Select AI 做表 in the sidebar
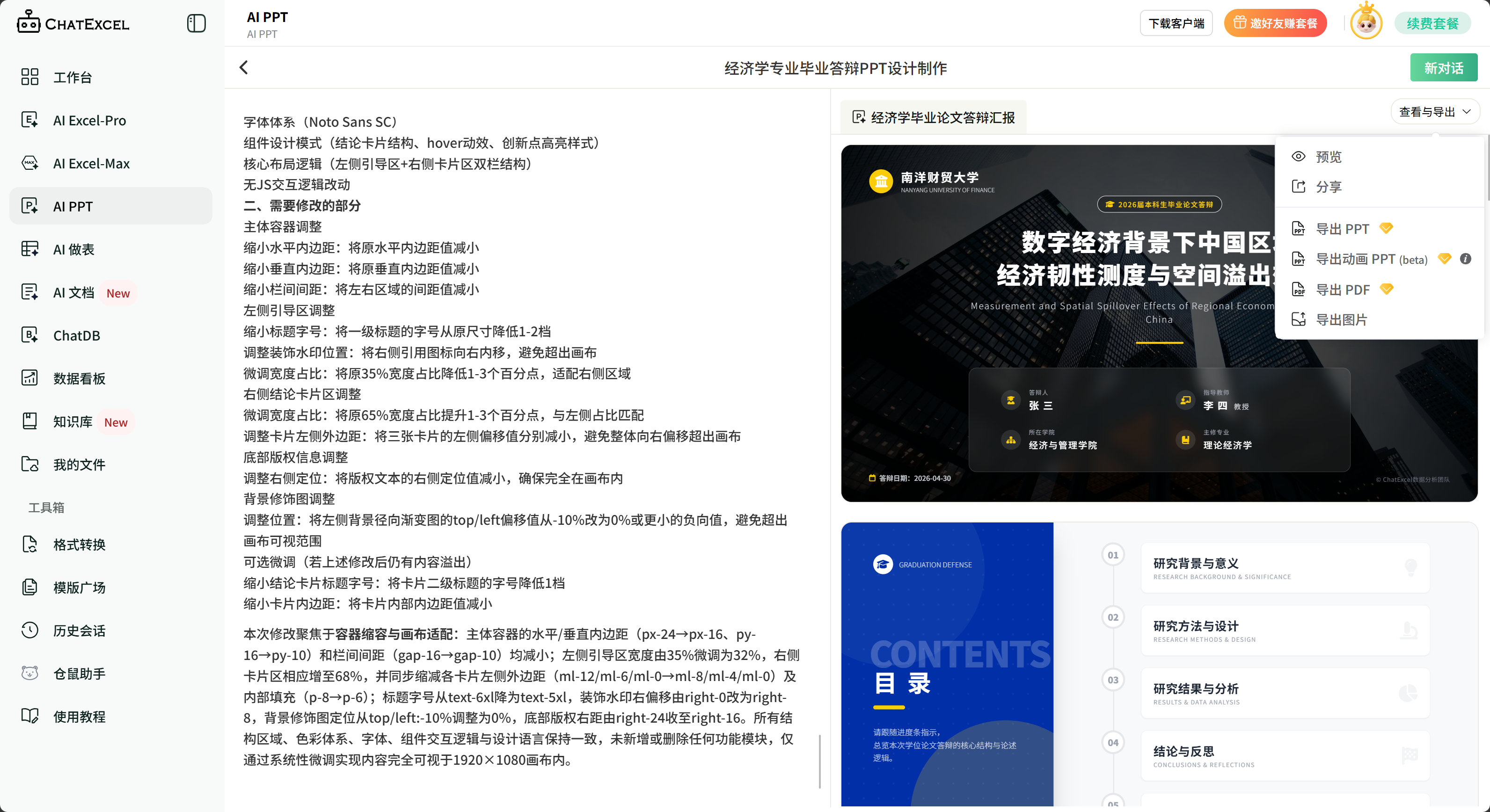Image resolution: width=1490 pixels, height=812 pixels. (x=111, y=249)
